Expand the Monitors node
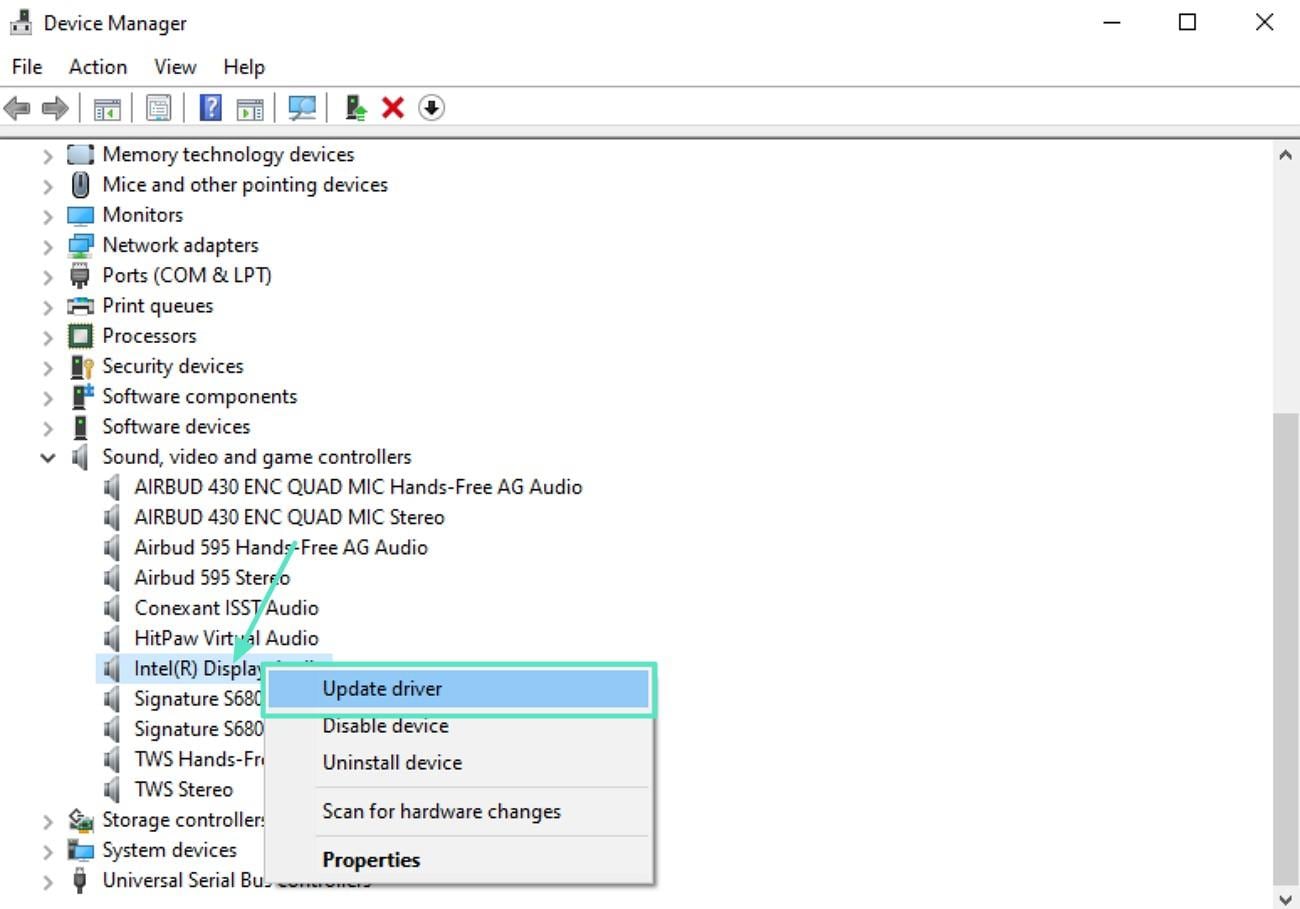The height and width of the screenshot is (909, 1300). 47,215
